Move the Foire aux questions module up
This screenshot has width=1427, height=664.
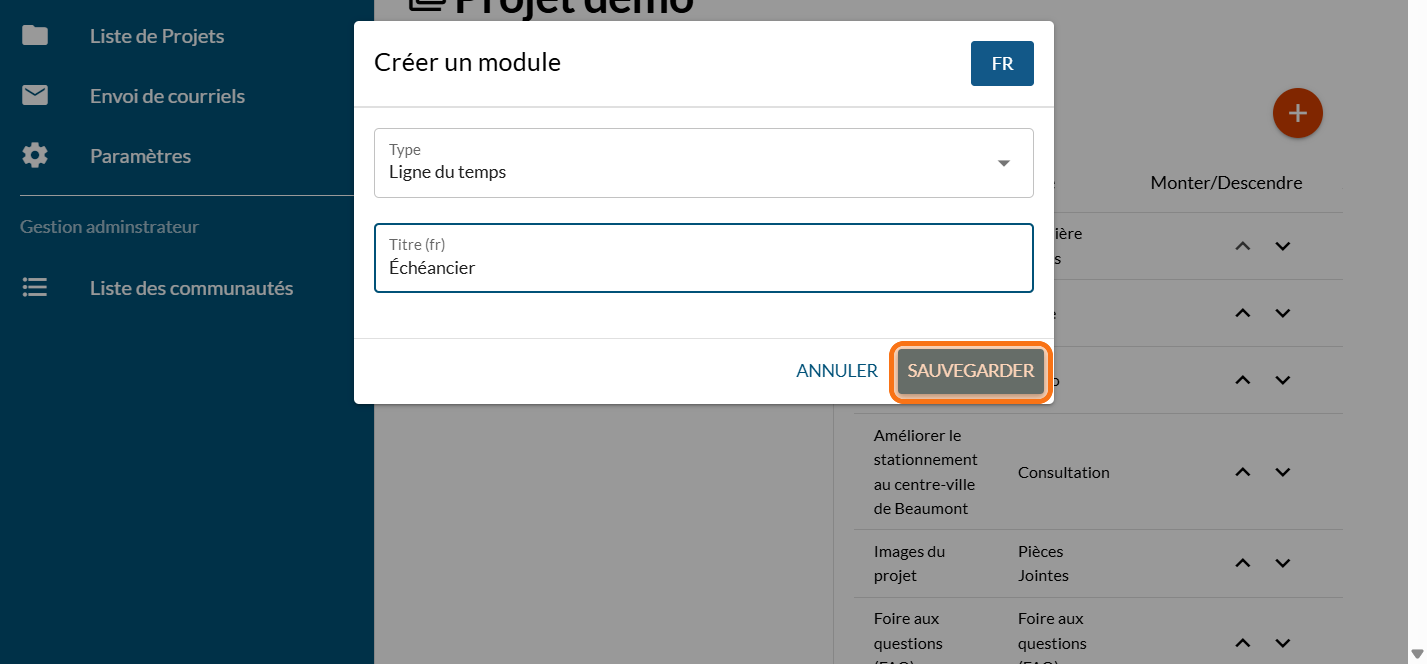tap(1243, 643)
